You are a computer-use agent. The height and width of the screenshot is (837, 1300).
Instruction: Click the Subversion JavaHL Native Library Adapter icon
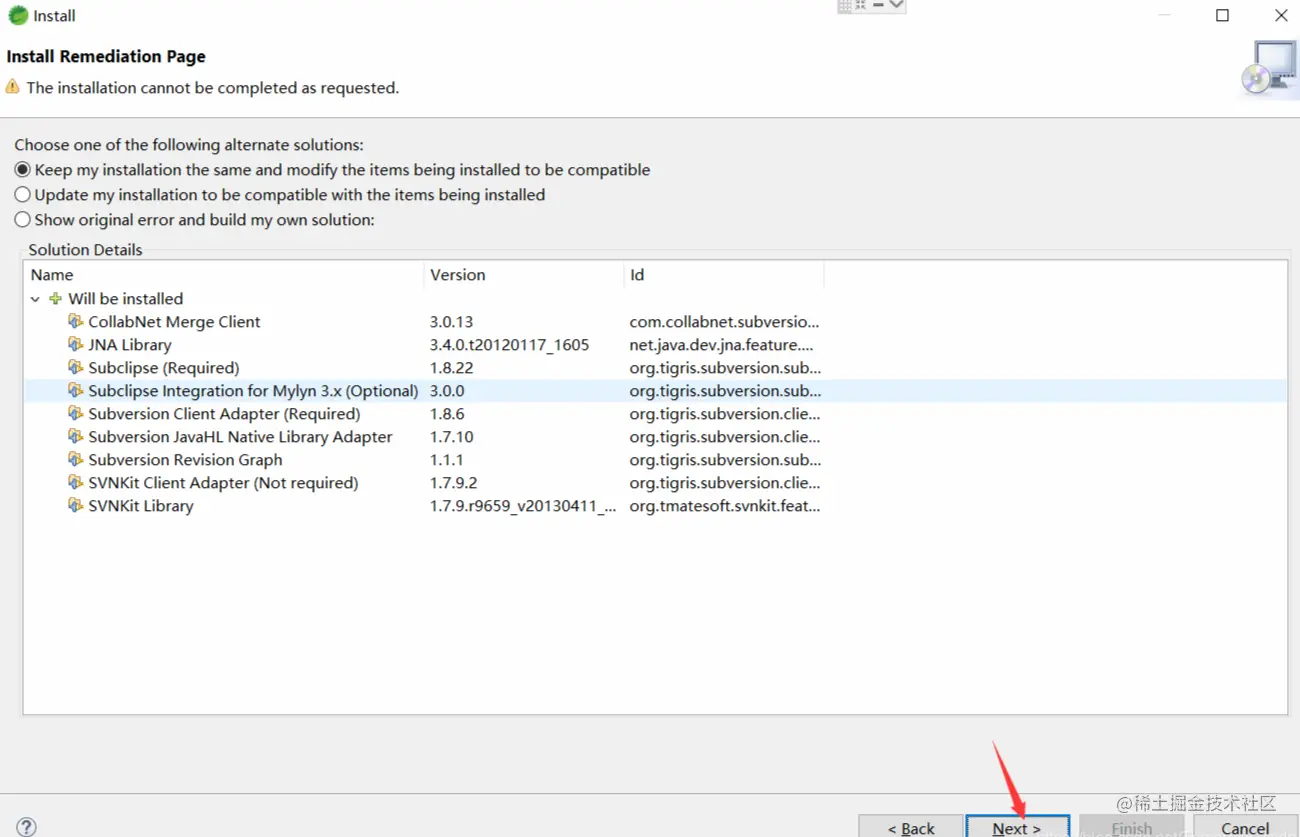75,436
